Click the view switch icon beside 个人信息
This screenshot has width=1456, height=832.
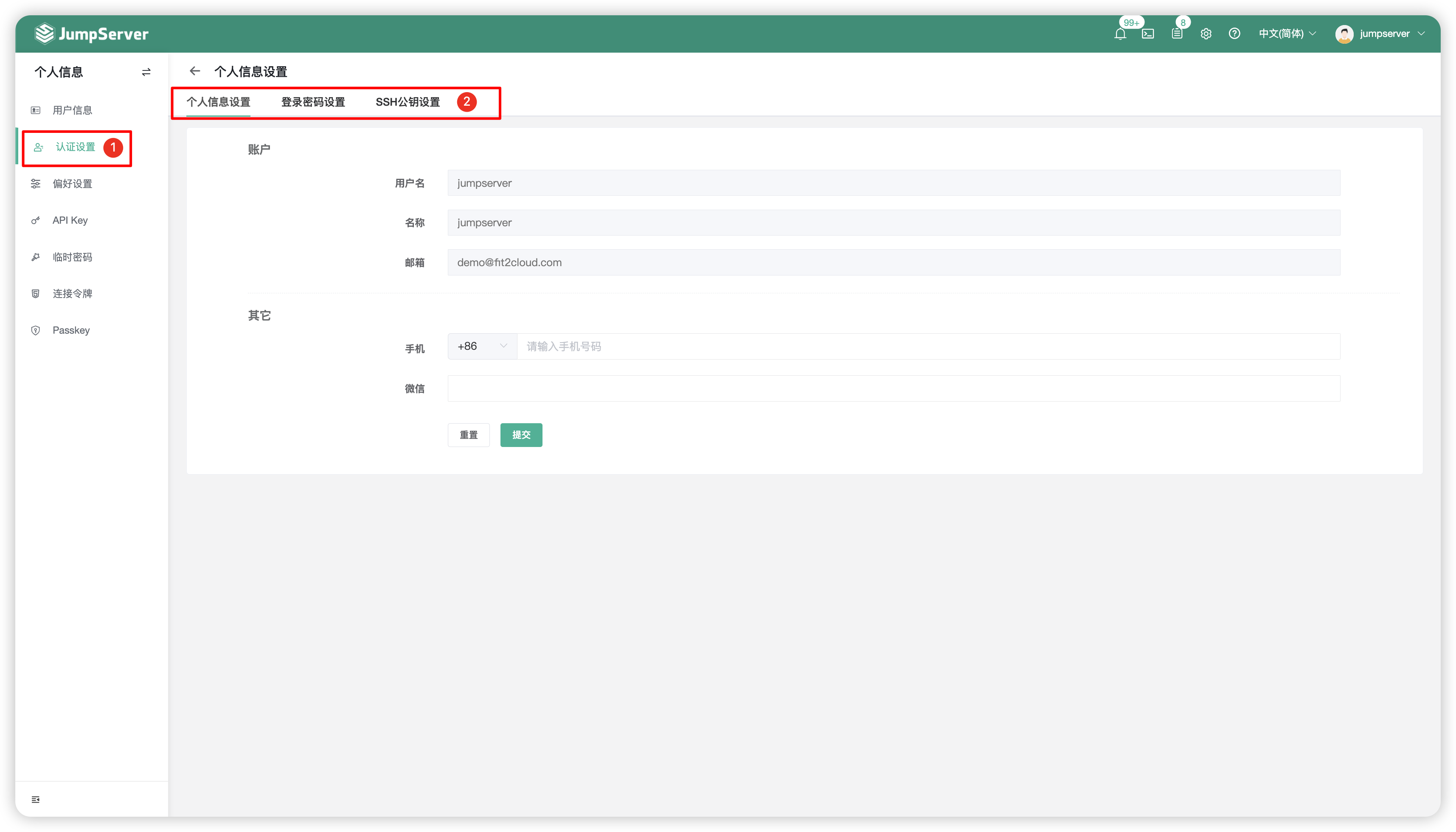(146, 72)
